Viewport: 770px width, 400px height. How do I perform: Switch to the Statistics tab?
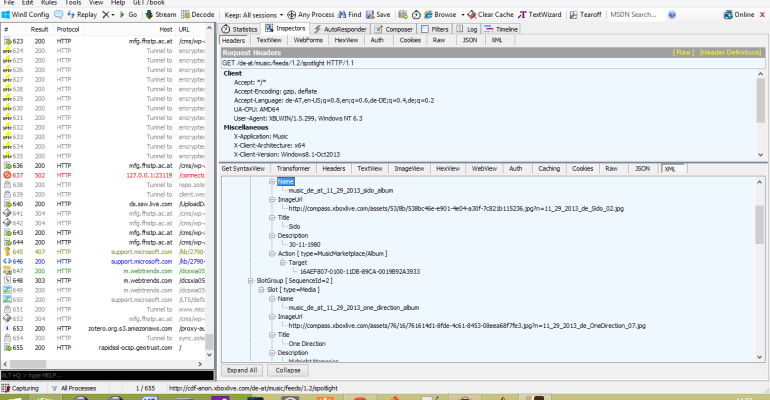[x=239, y=29]
